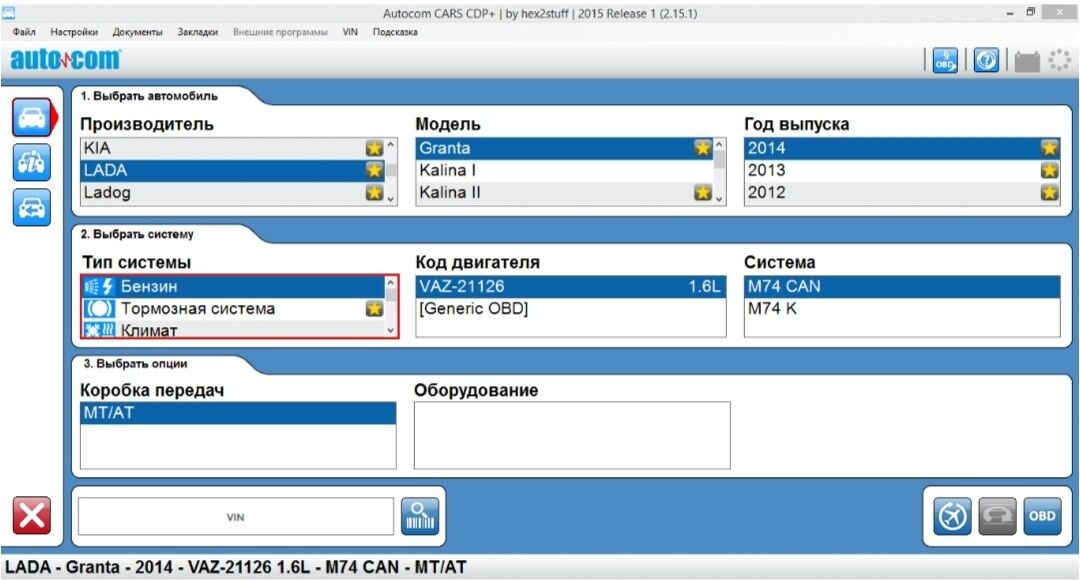1080x580 pixels.
Task: Click the compass gauge icon in header
Action: (x=986, y=61)
